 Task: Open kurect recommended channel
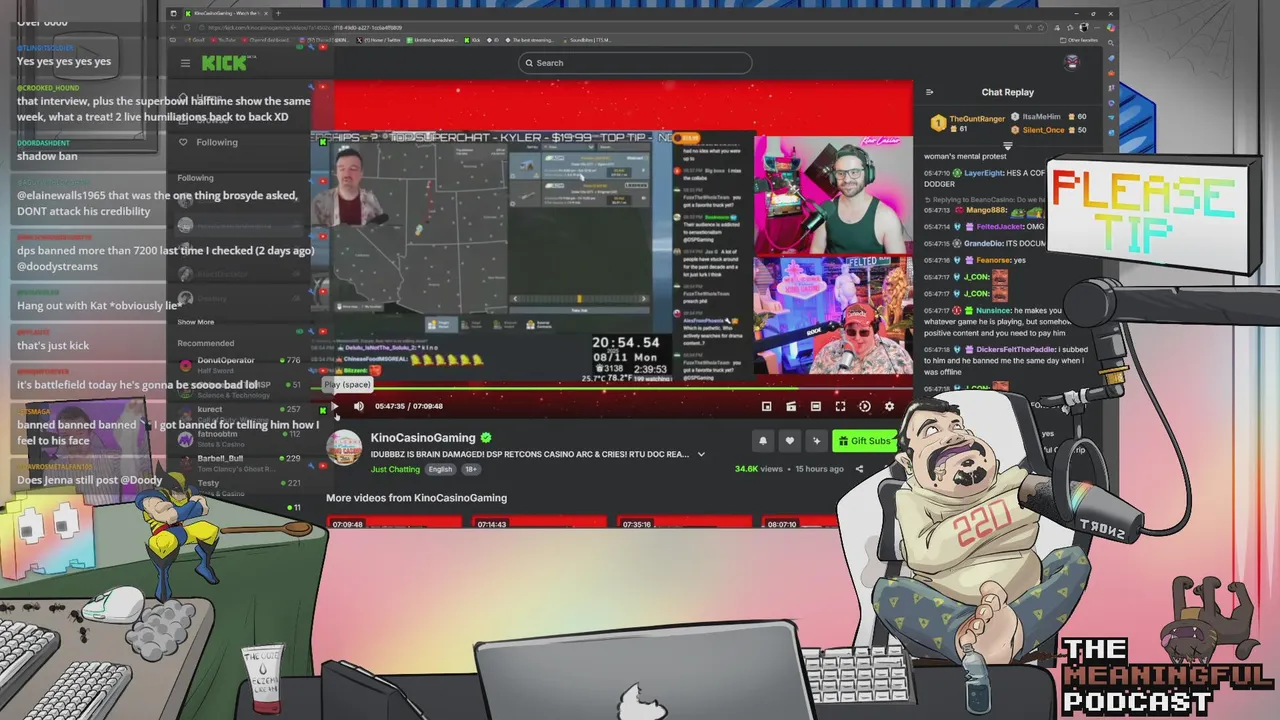pyautogui.click(x=240, y=413)
